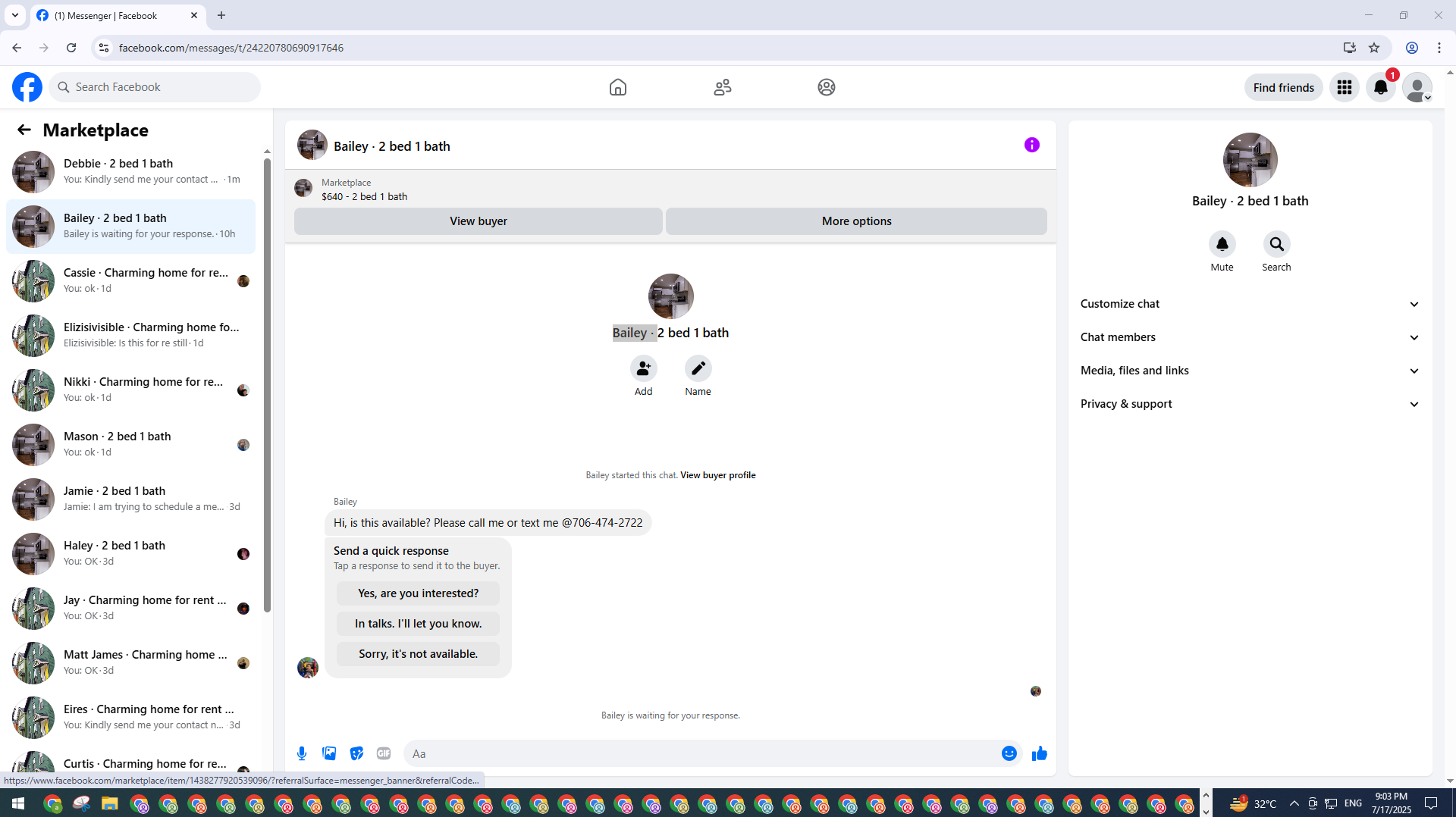Expand Chat members section

click(1250, 337)
